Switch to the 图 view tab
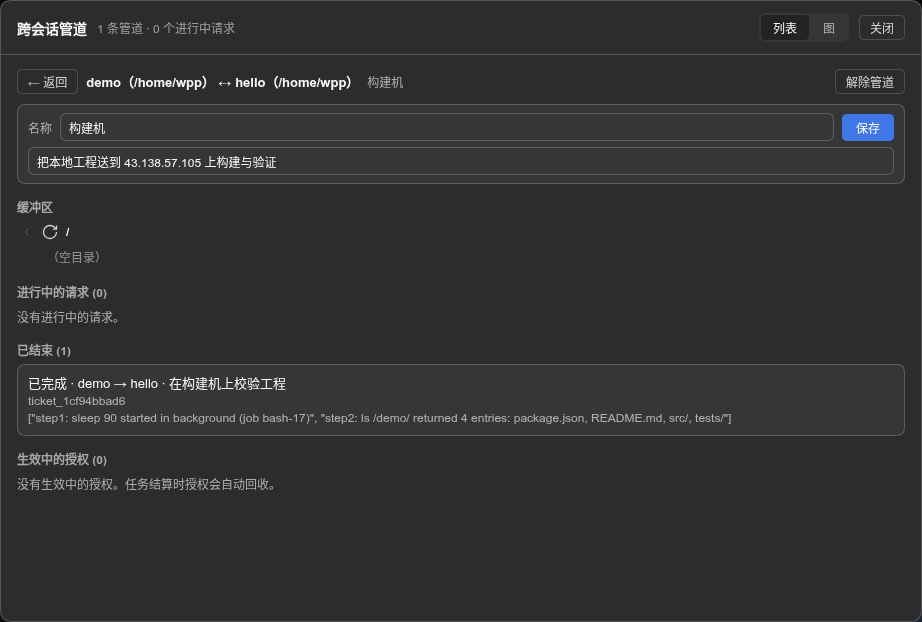The image size is (922, 622). pyautogui.click(x=829, y=28)
